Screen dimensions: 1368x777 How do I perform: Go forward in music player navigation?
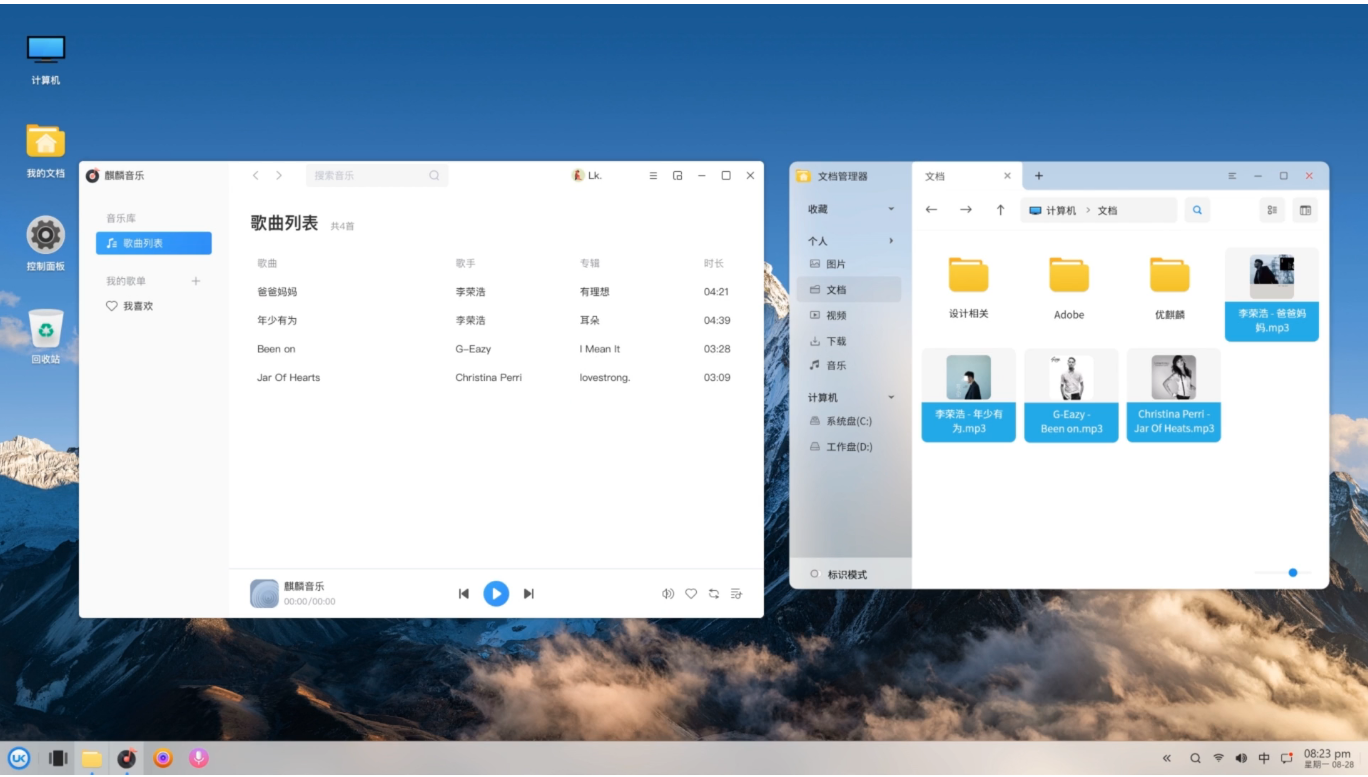coord(279,175)
